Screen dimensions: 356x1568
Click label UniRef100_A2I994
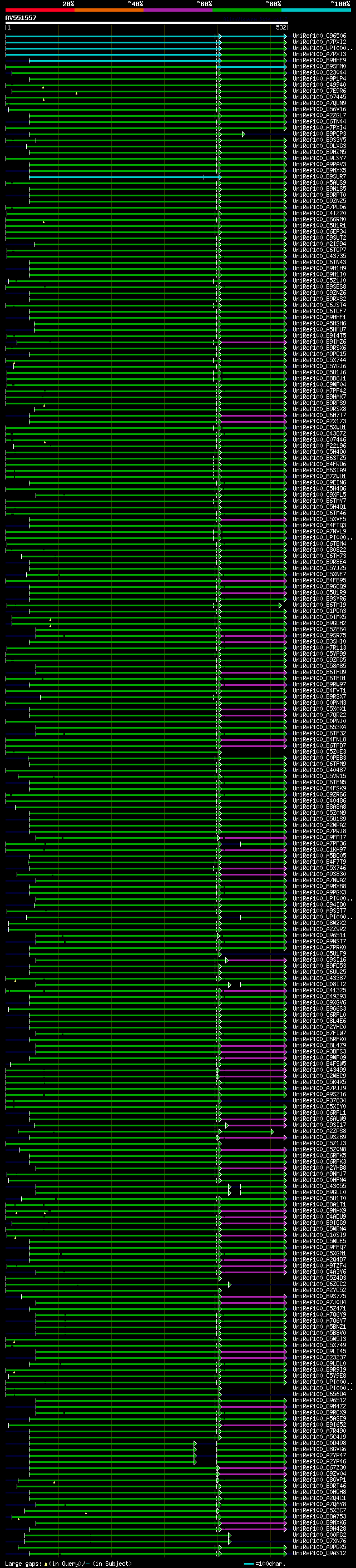point(319,244)
